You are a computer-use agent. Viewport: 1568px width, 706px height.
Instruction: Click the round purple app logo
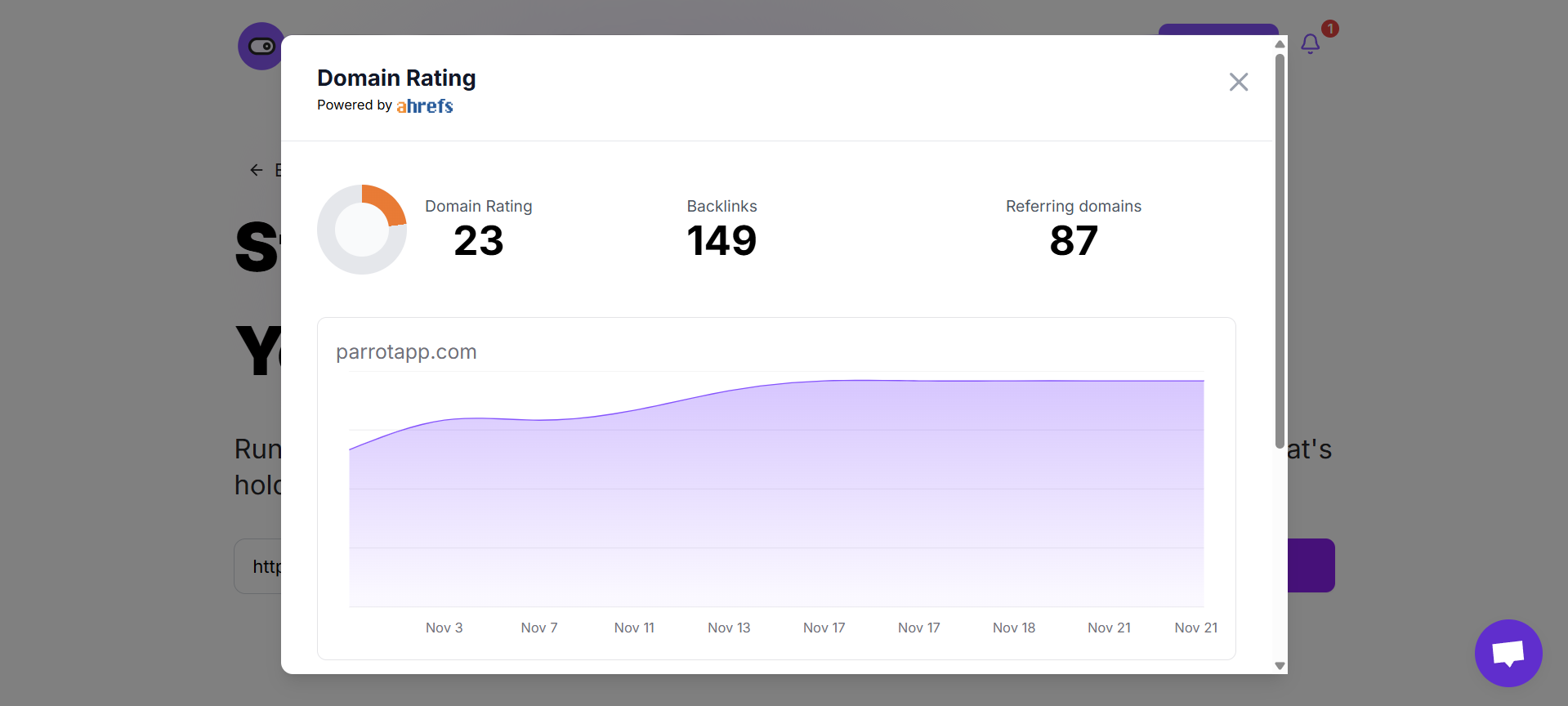(x=261, y=47)
